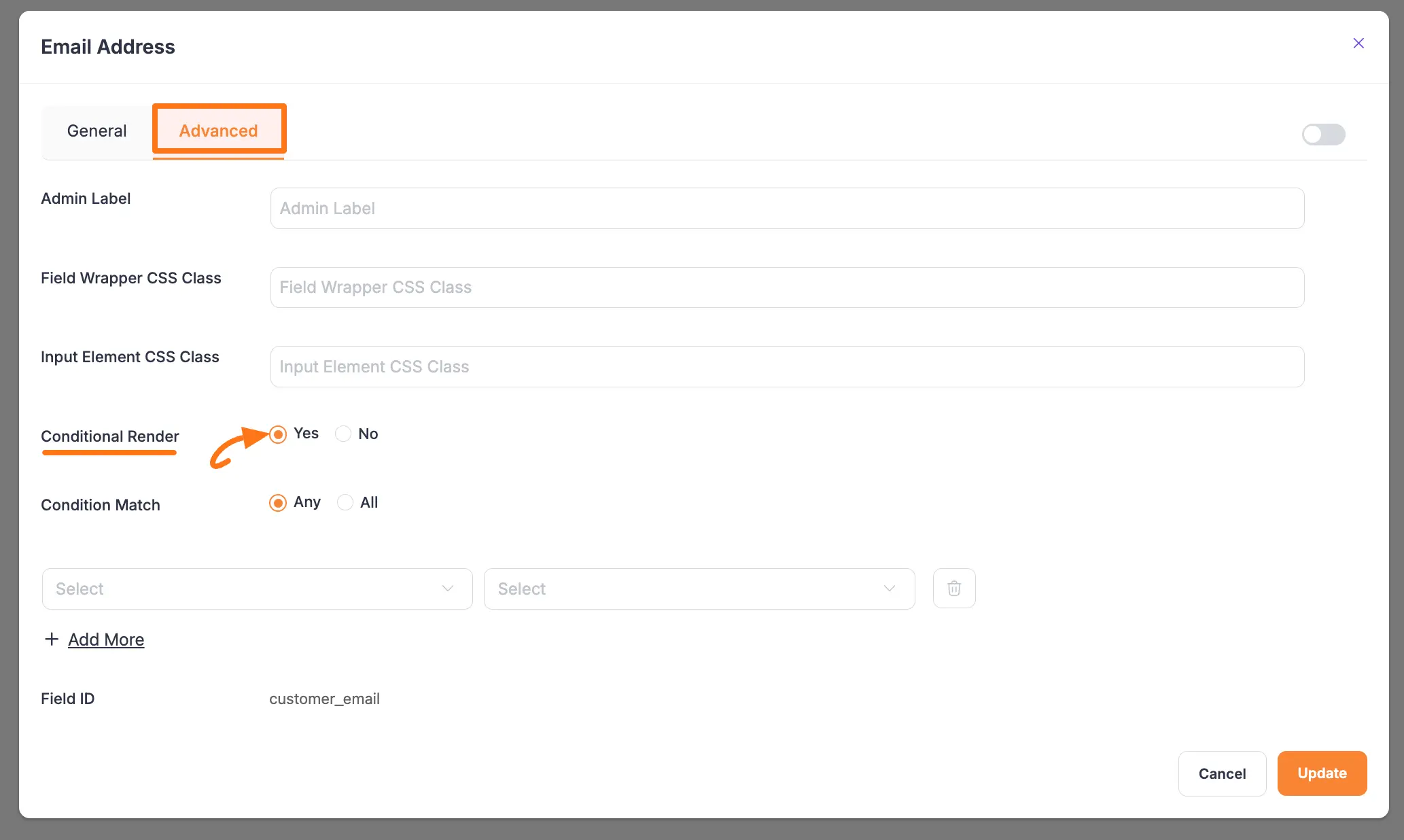Select Yes for Conditional Render
Screen dimensions: 1404x840
pyautogui.click(x=277, y=434)
